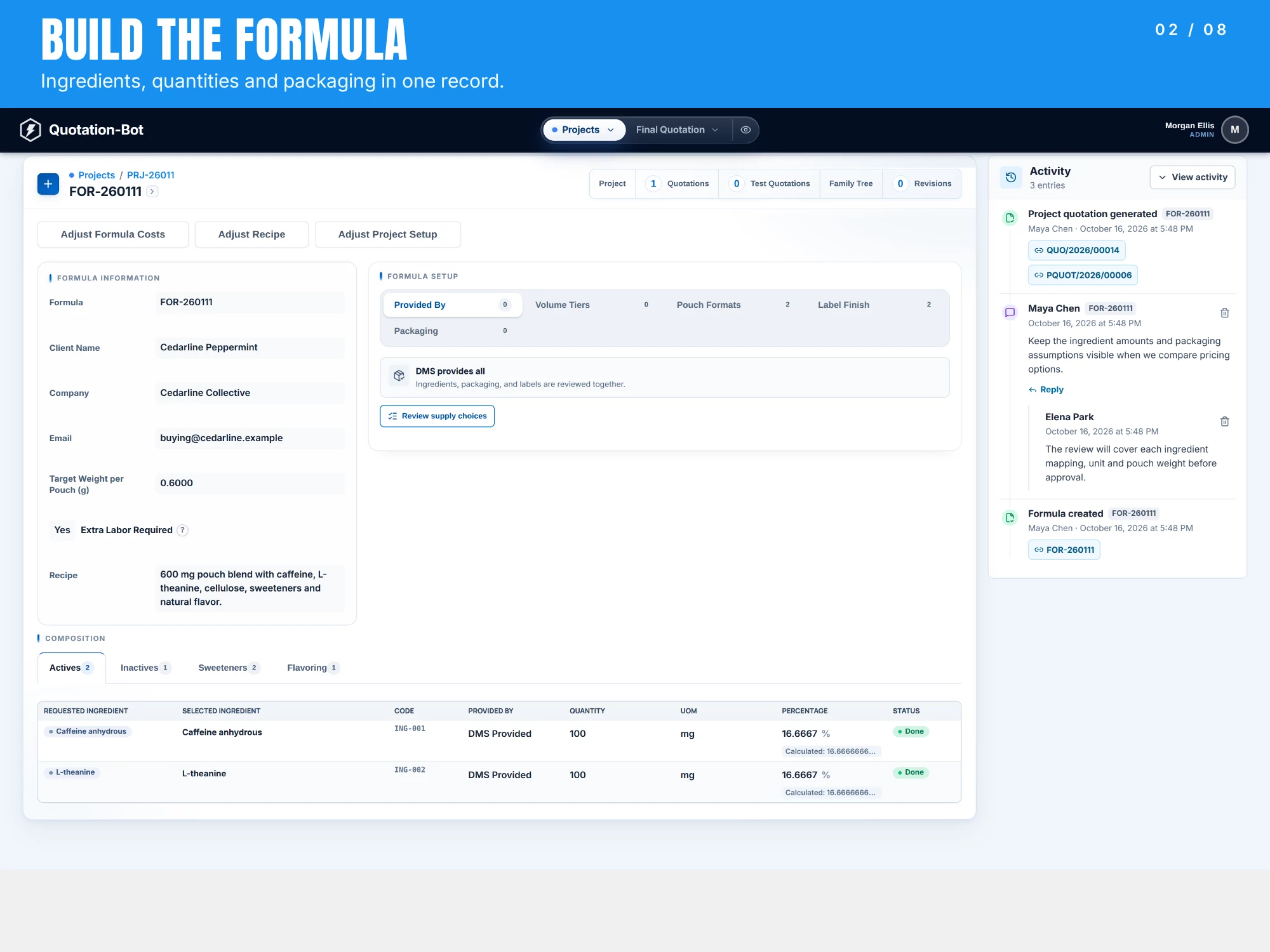Click the Review supply choices button
Screen dimensions: 1270x952
point(437,416)
